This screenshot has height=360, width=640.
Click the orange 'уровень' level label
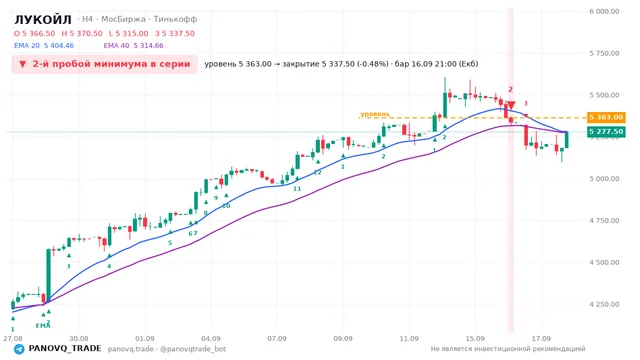[375, 114]
